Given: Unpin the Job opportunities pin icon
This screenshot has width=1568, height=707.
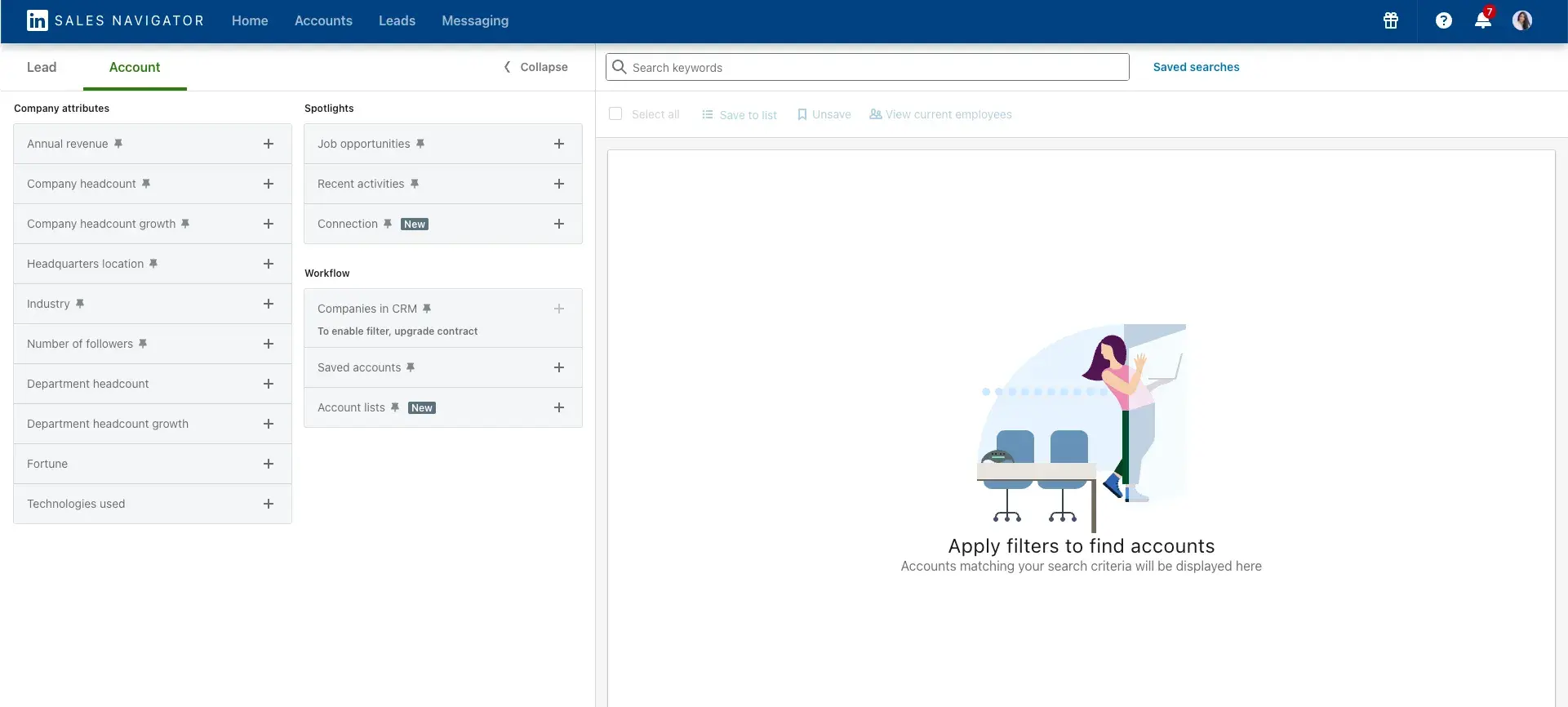Looking at the screenshot, I should (420, 144).
